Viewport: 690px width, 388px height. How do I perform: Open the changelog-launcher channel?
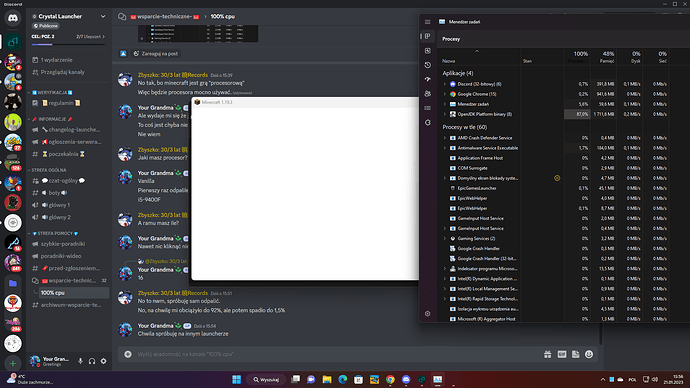click(70, 130)
